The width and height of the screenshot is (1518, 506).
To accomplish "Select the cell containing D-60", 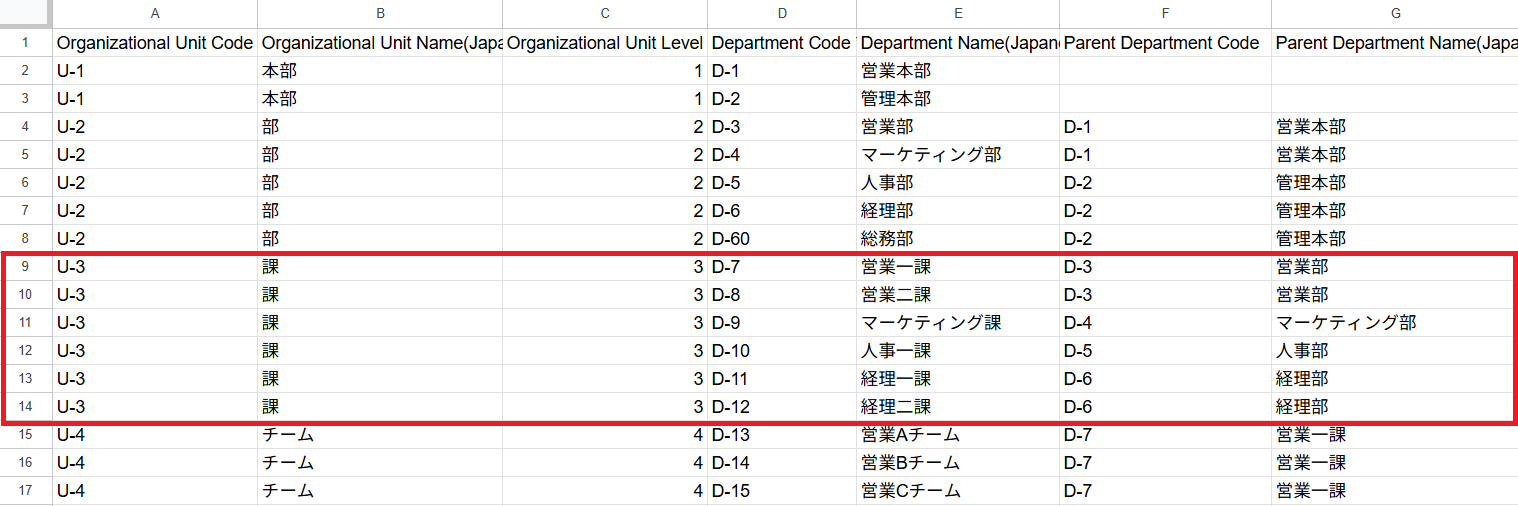I will (x=781, y=239).
